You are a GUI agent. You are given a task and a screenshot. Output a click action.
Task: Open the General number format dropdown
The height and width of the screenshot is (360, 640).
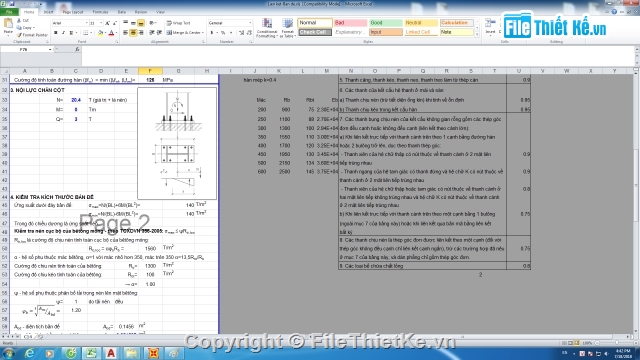230,23
